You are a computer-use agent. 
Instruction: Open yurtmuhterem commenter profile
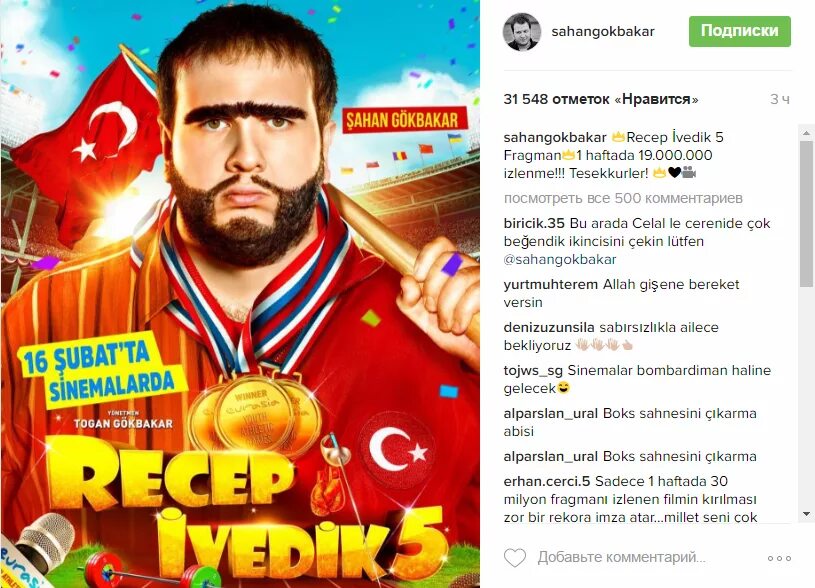(x=550, y=285)
